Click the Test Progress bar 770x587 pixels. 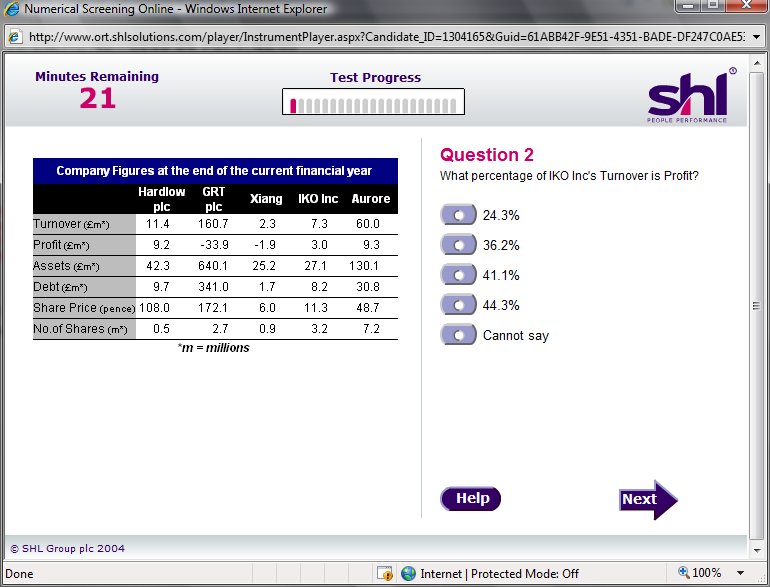coord(373,102)
